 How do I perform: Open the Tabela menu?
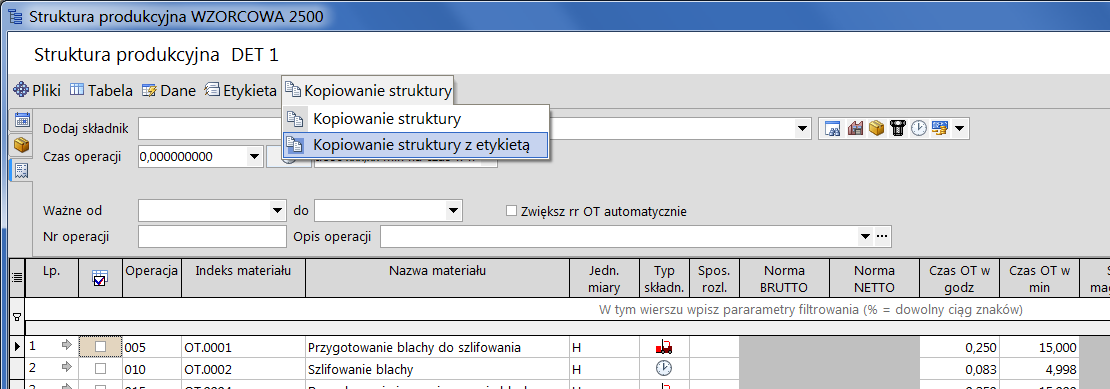click(101, 91)
